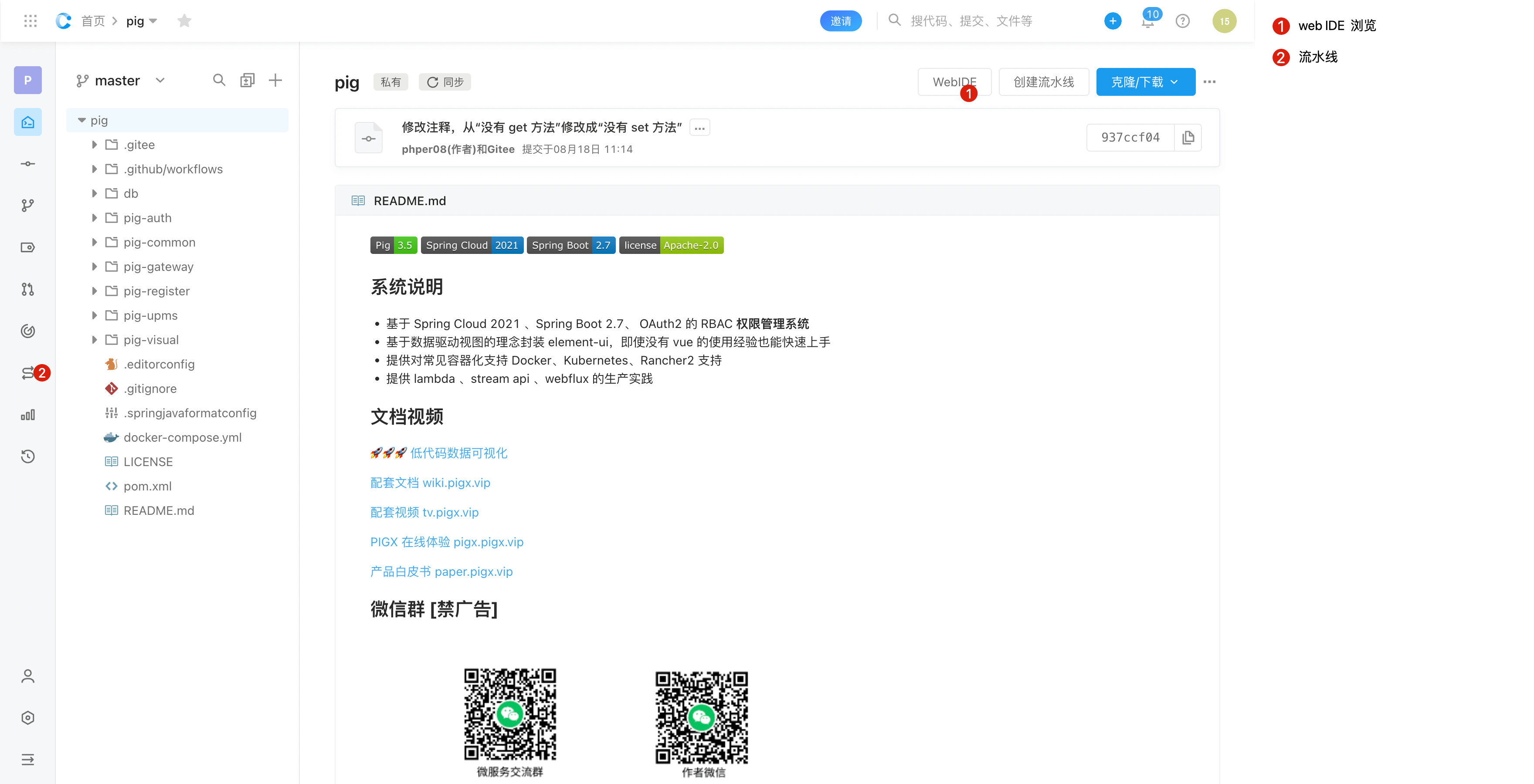Click the 微服务交流群 QR code
This screenshot has height=784, width=1534.
point(510,714)
